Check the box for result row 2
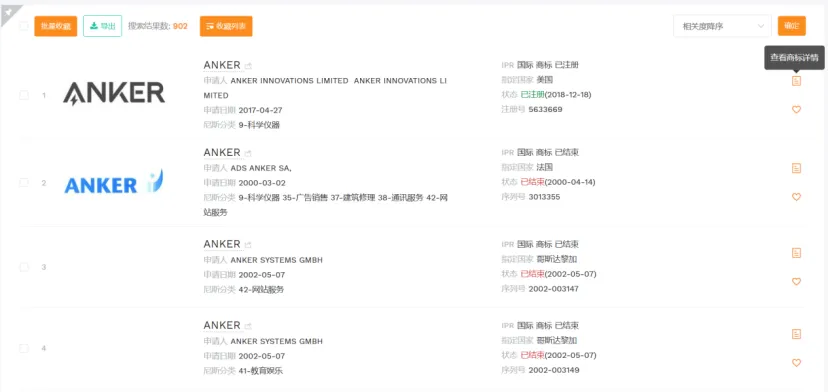828x392 pixels. (x=24, y=183)
